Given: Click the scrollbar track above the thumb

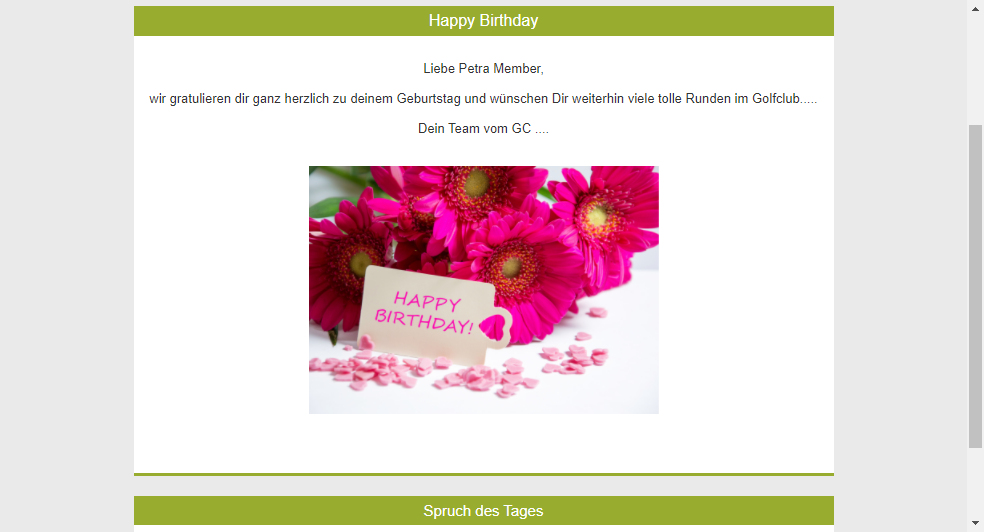Looking at the screenshot, I should (975, 70).
